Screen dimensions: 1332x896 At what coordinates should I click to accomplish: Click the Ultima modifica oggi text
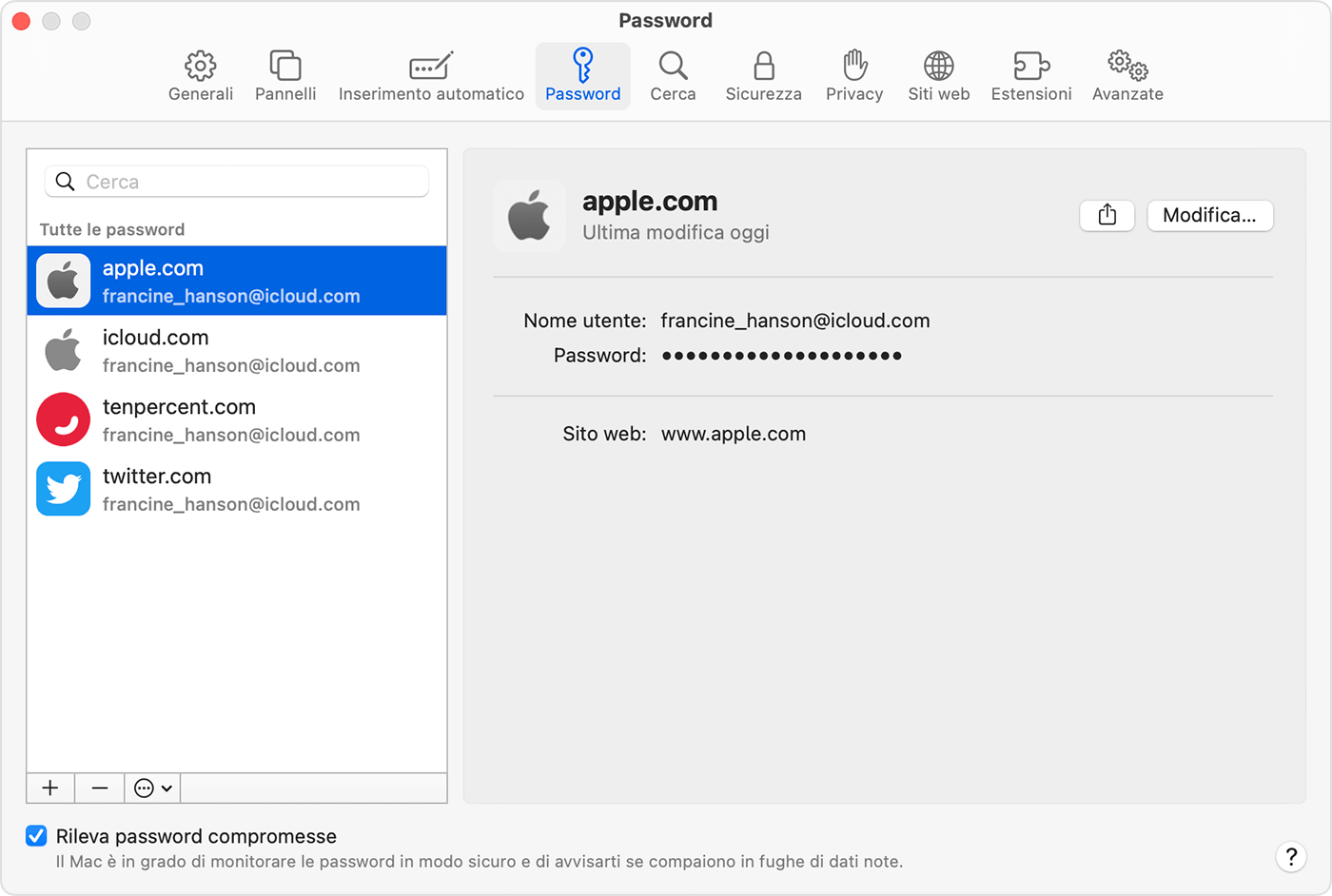[x=676, y=232]
